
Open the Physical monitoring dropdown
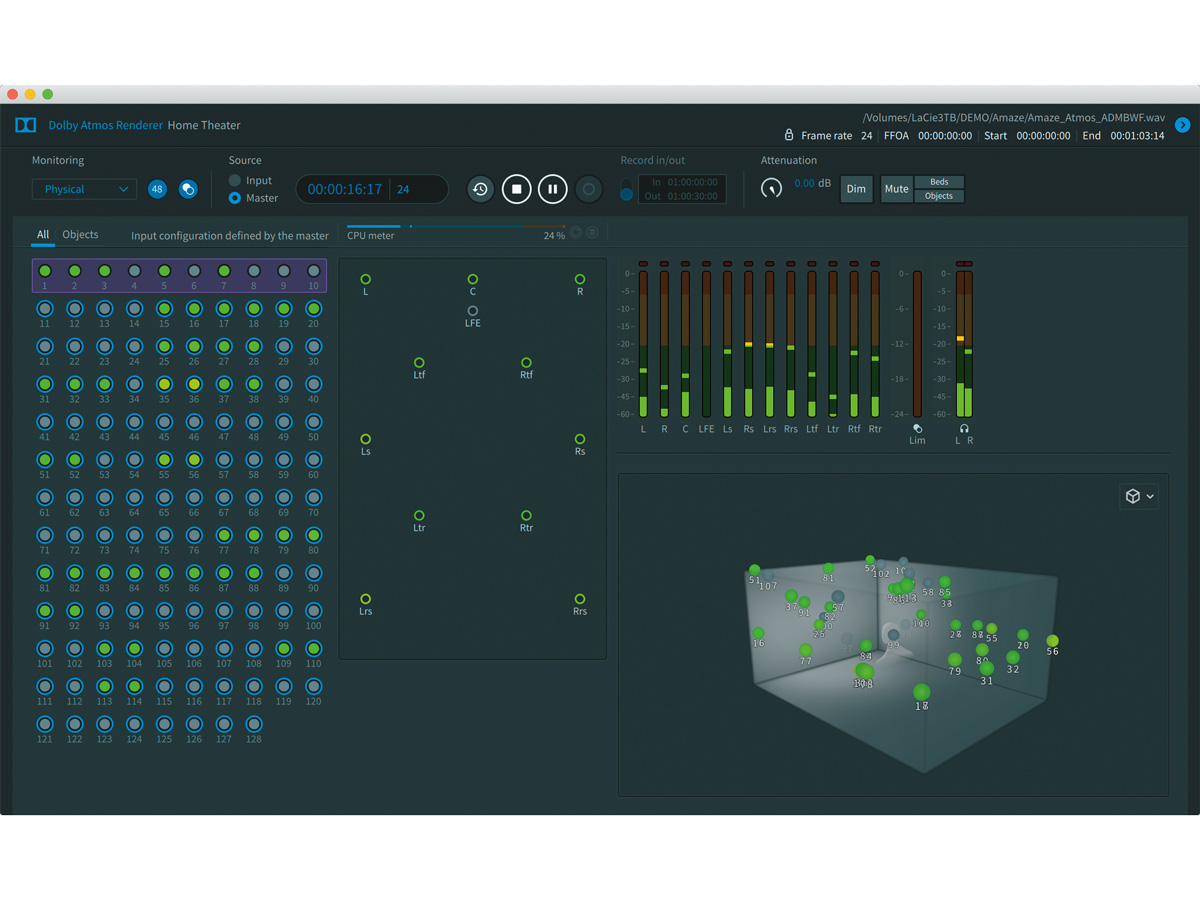[84, 189]
